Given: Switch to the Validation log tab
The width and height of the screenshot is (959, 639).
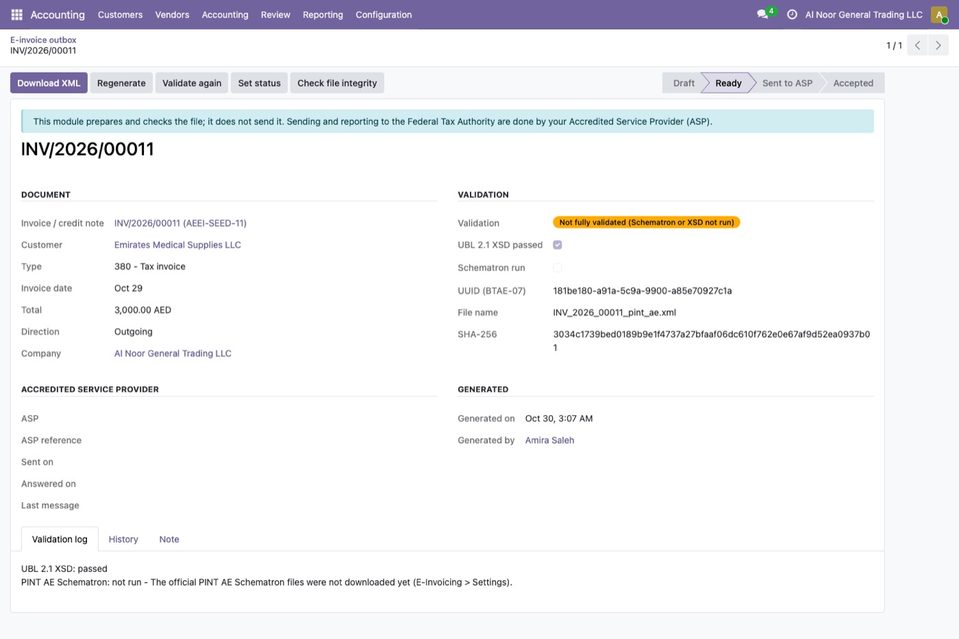Looking at the screenshot, I should (60, 539).
